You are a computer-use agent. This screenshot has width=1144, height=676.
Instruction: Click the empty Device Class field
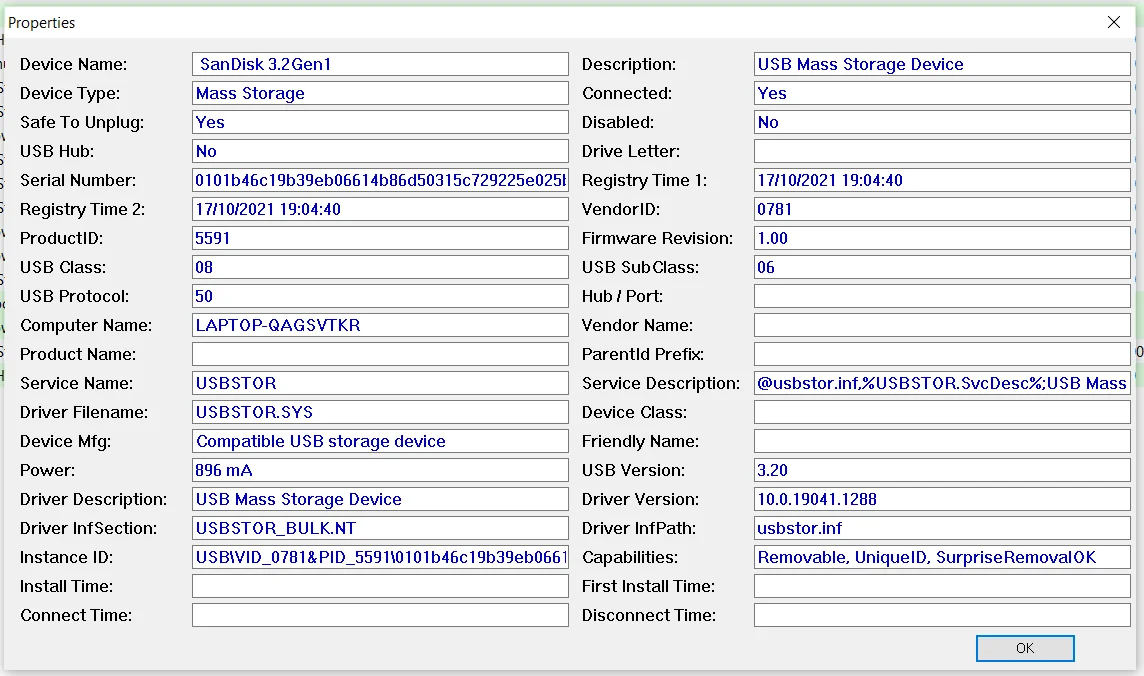(x=942, y=412)
